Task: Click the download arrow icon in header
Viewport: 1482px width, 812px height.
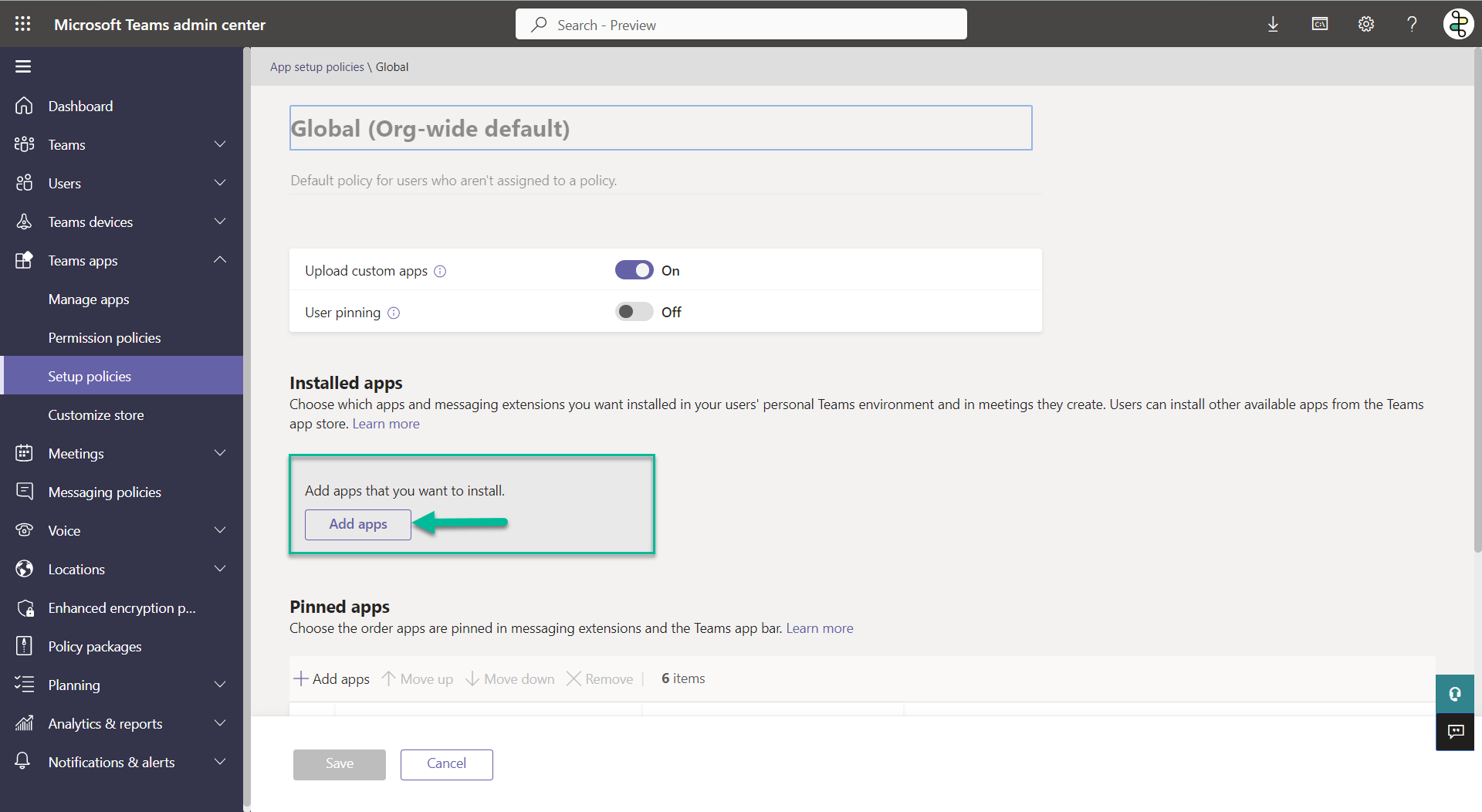Action: pyautogui.click(x=1273, y=25)
